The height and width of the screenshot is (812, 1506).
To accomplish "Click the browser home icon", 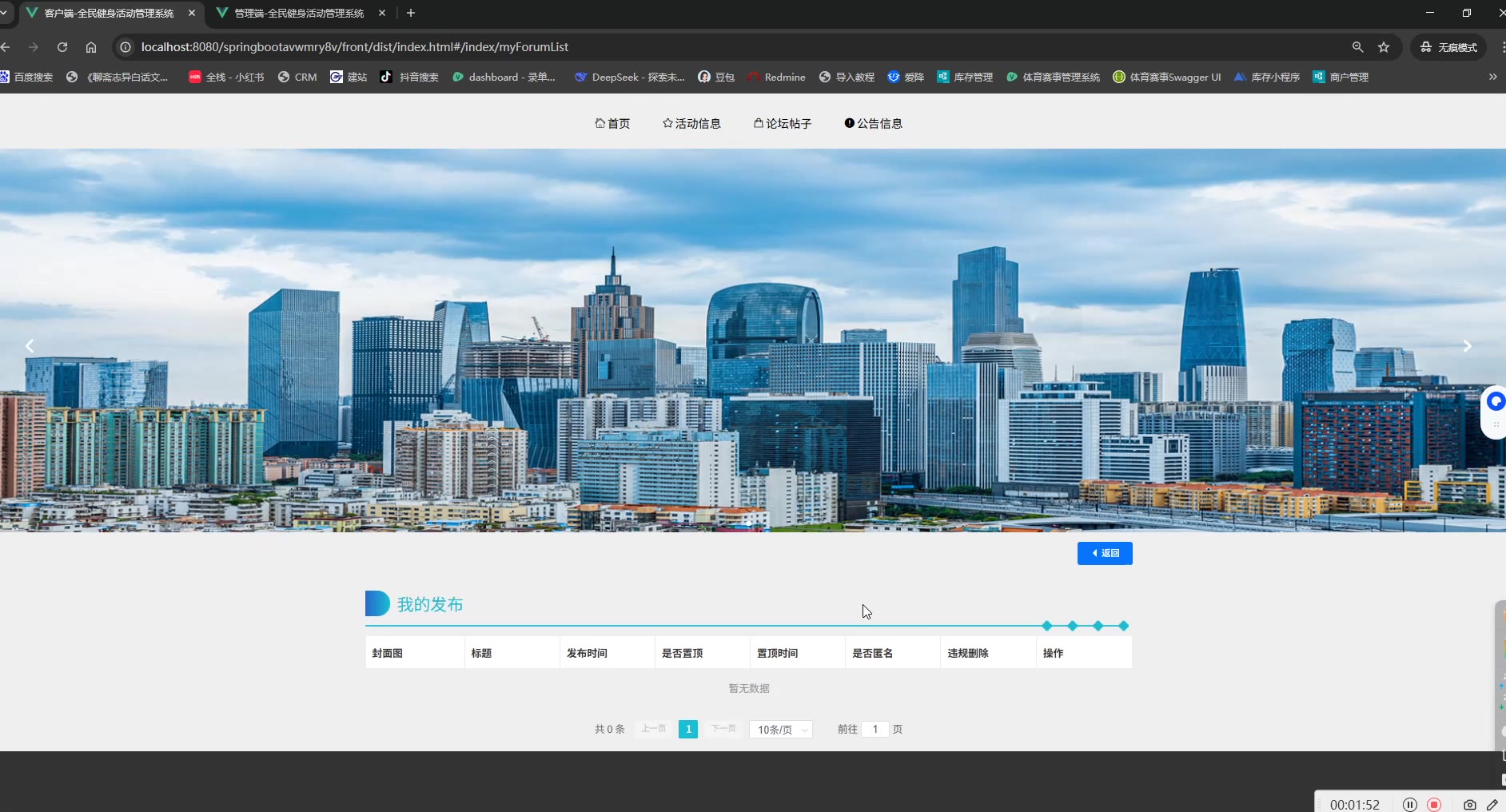I will [91, 47].
